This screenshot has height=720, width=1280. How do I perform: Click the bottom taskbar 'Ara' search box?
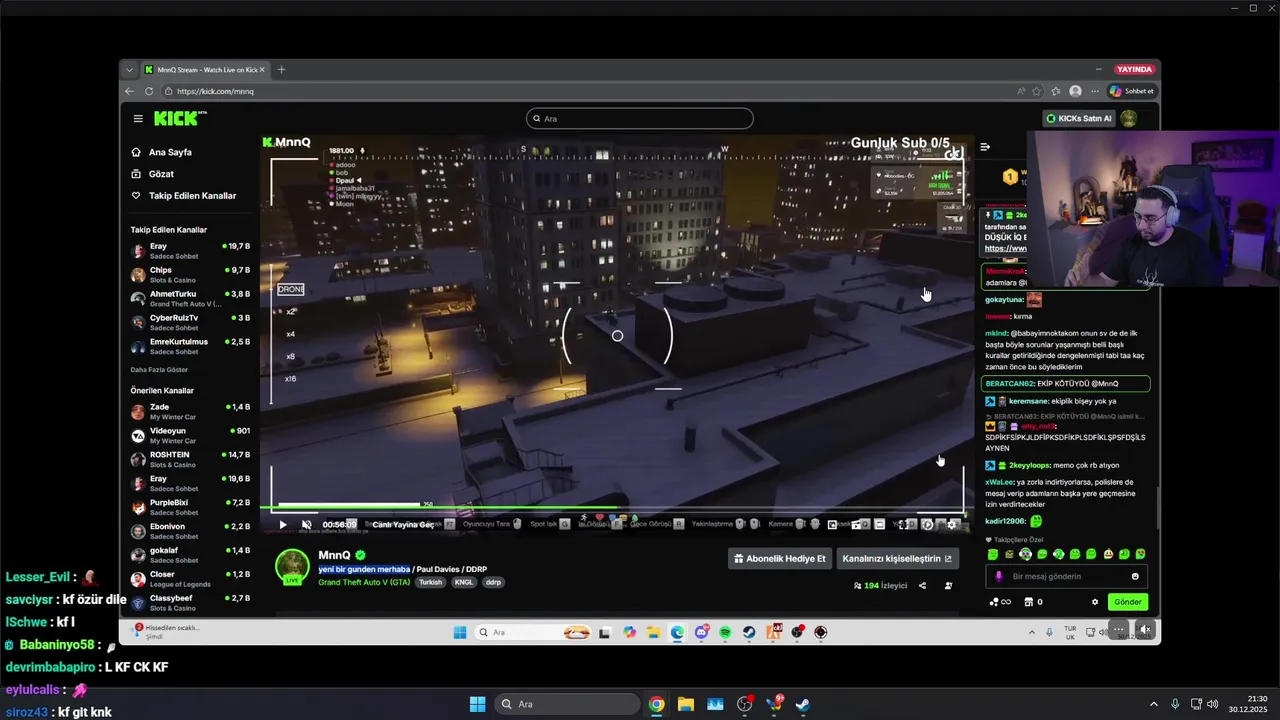[567, 704]
